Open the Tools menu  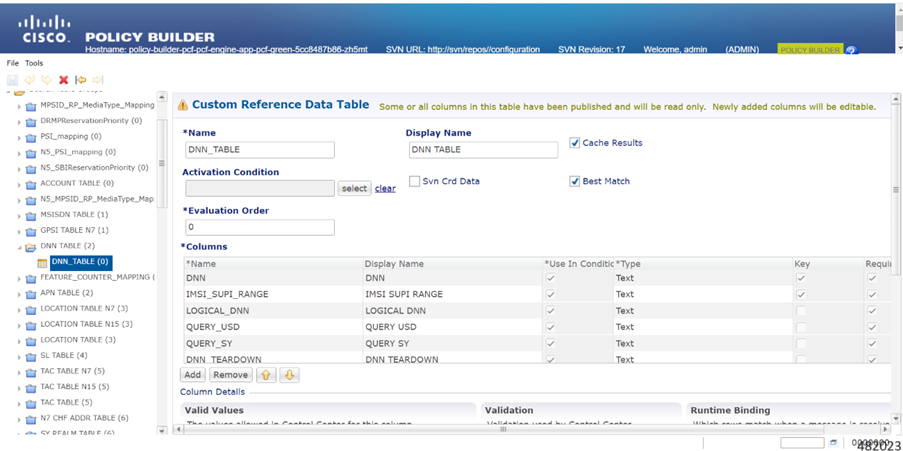click(34, 63)
